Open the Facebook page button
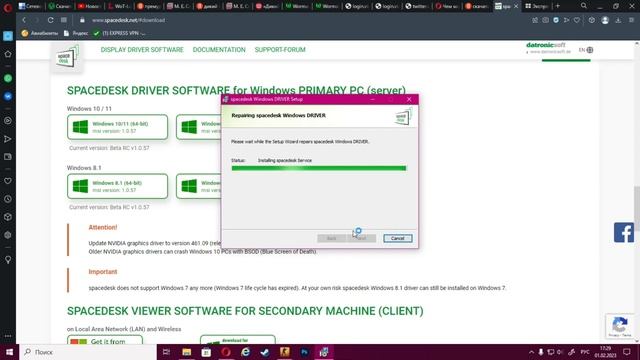Image resolution: width=640 pixels, height=360 pixels. coord(624,232)
